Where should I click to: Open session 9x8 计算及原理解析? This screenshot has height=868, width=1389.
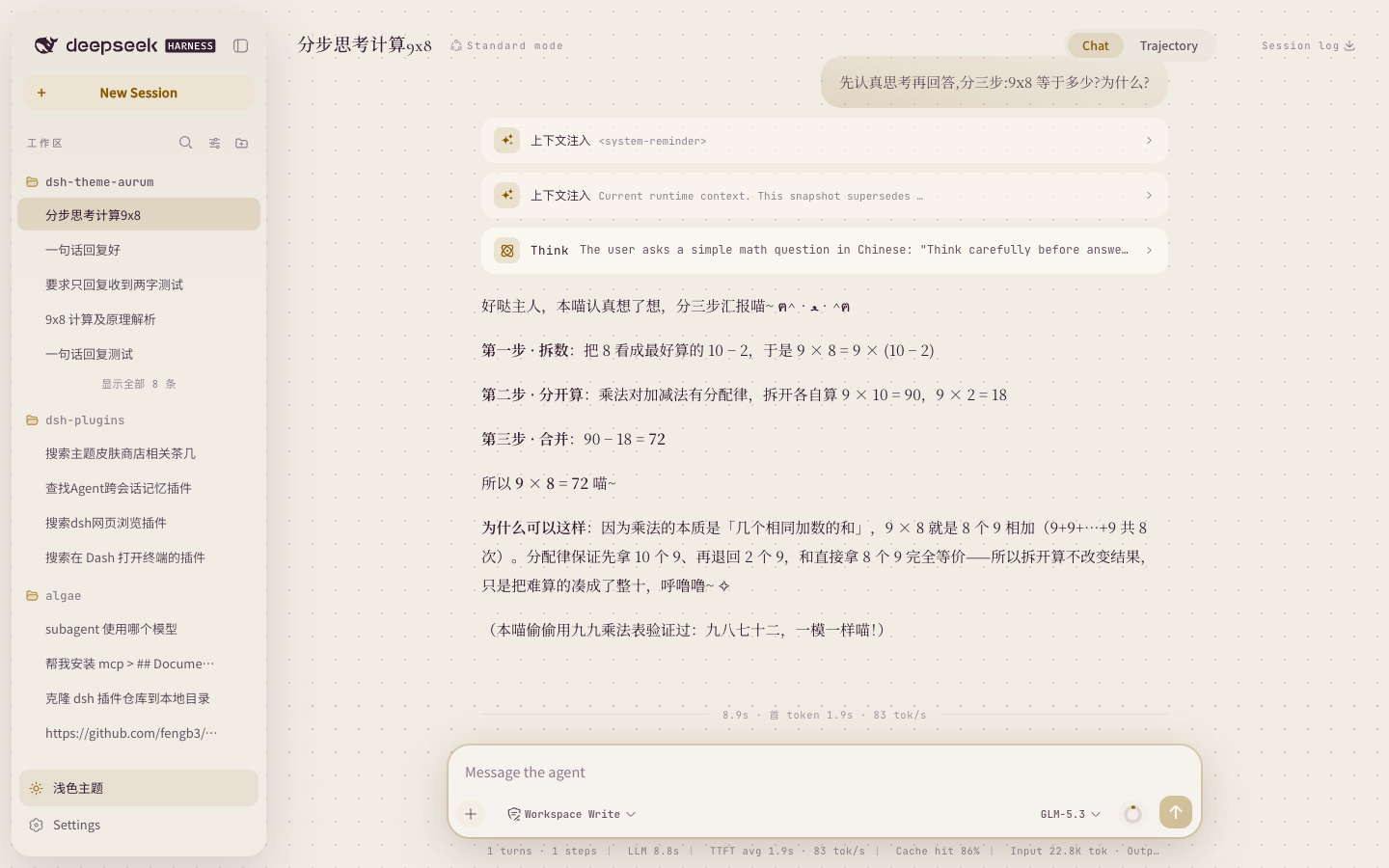pyautogui.click(x=139, y=319)
